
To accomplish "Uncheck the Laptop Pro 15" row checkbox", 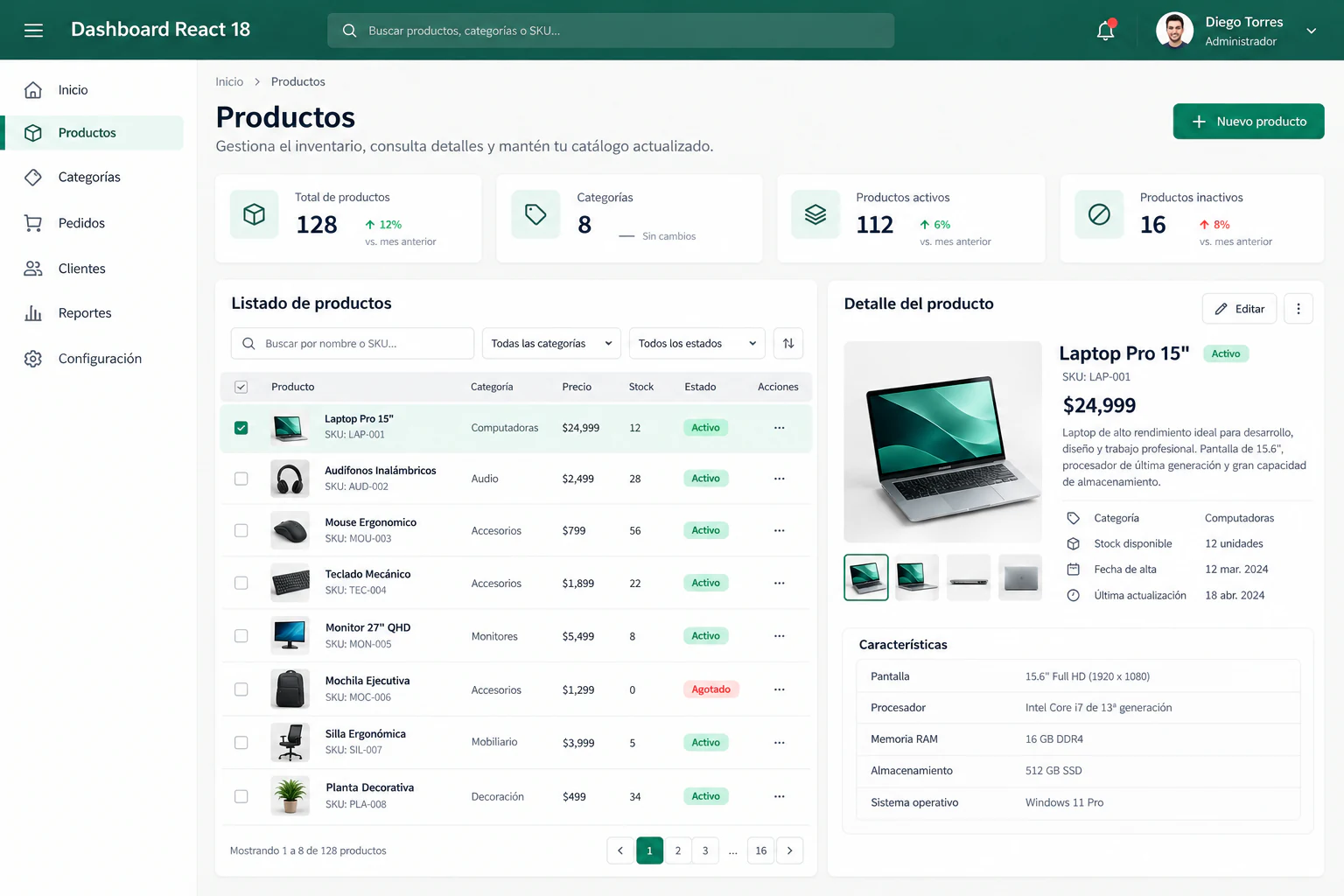I will click(241, 428).
